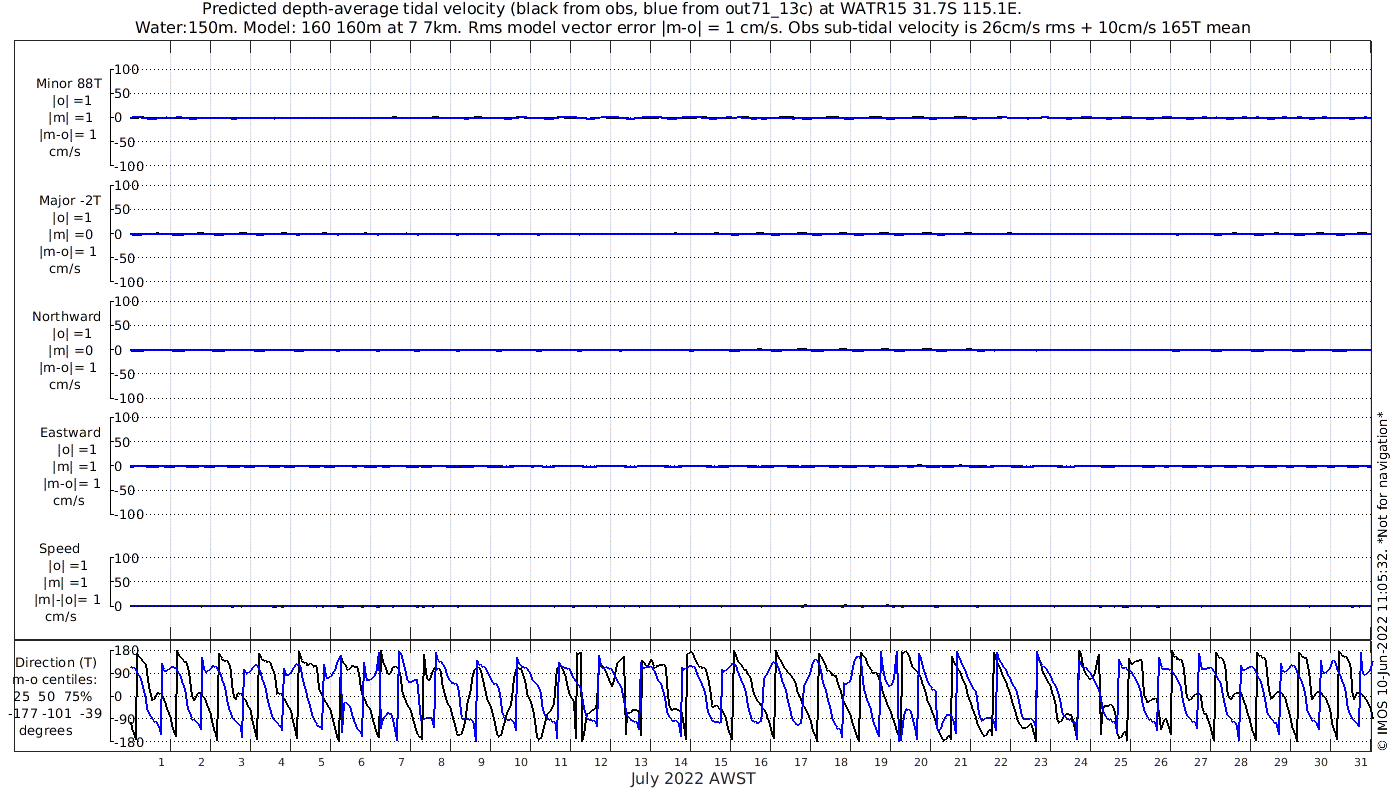Click the '100' tick of the Minor 88T axis
The height and width of the screenshot is (800, 1400).
click(x=126, y=70)
